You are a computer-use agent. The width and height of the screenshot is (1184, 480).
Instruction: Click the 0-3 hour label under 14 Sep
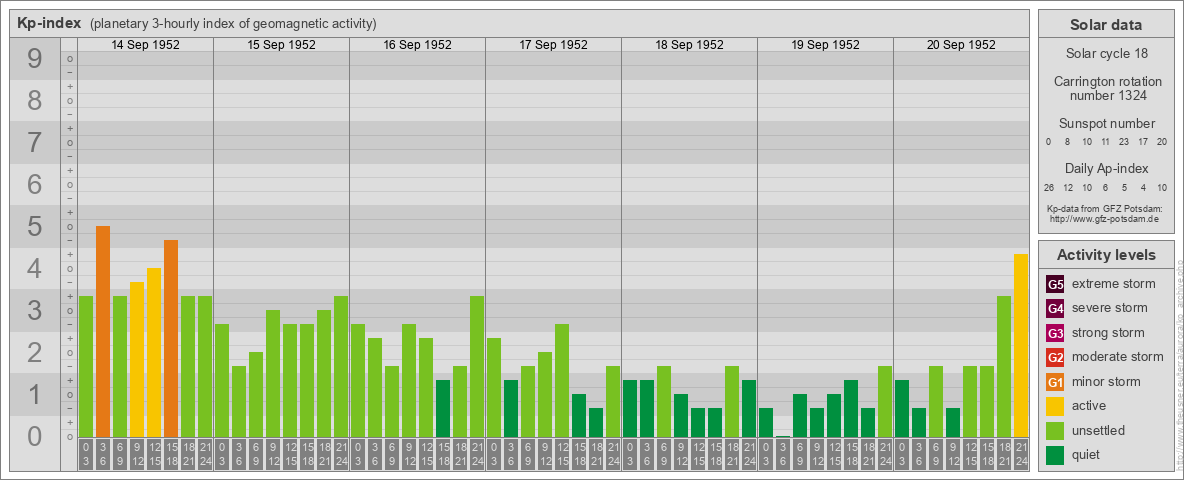[86, 454]
